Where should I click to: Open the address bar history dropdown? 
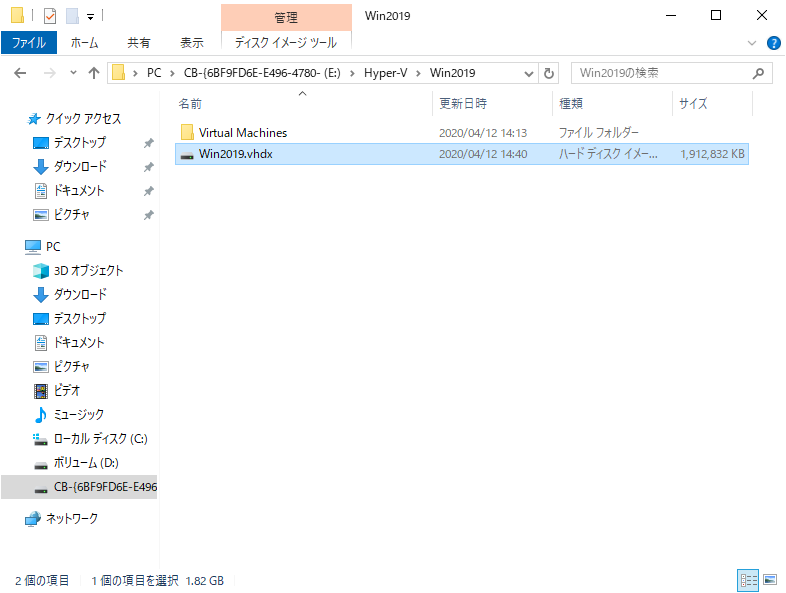pyautogui.click(x=528, y=74)
